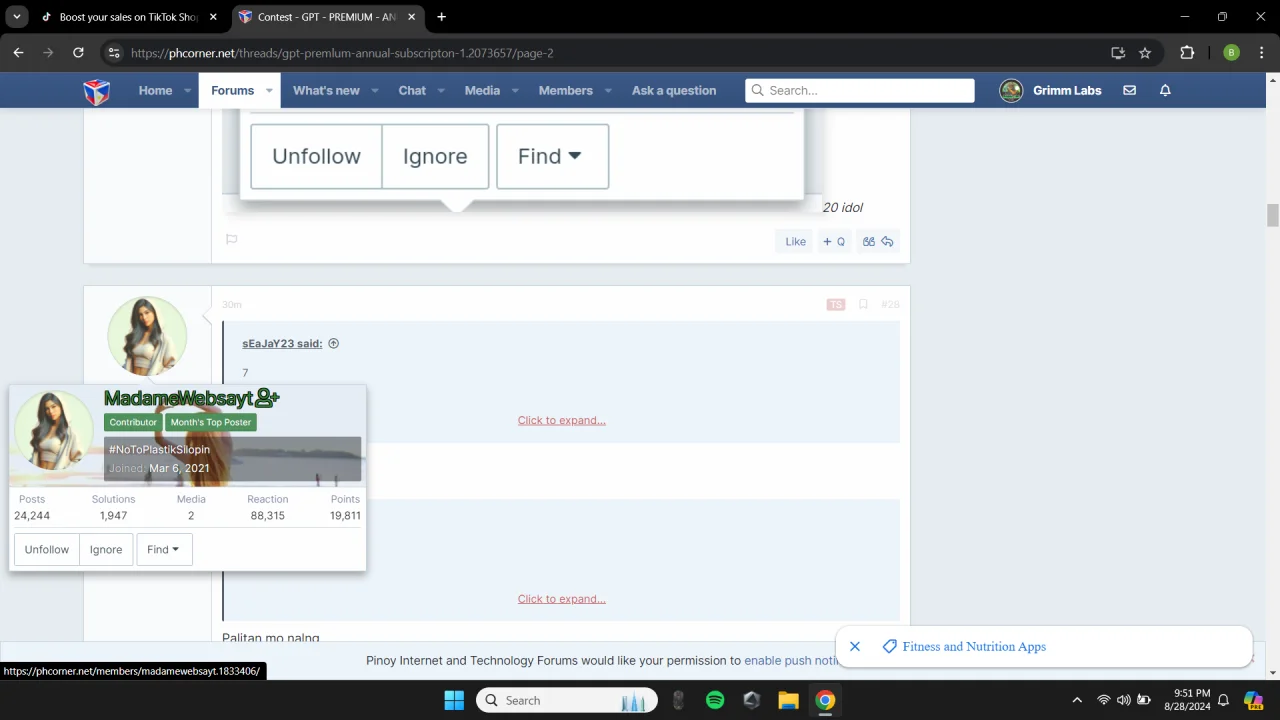Open the Chrome tab search dropdown
This screenshot has height=720, width=1280.
tap(17, 17)
